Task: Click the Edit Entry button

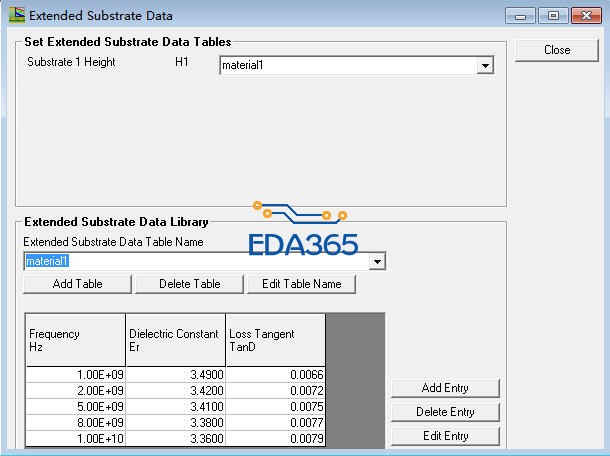Action: [x=445, y=436]
